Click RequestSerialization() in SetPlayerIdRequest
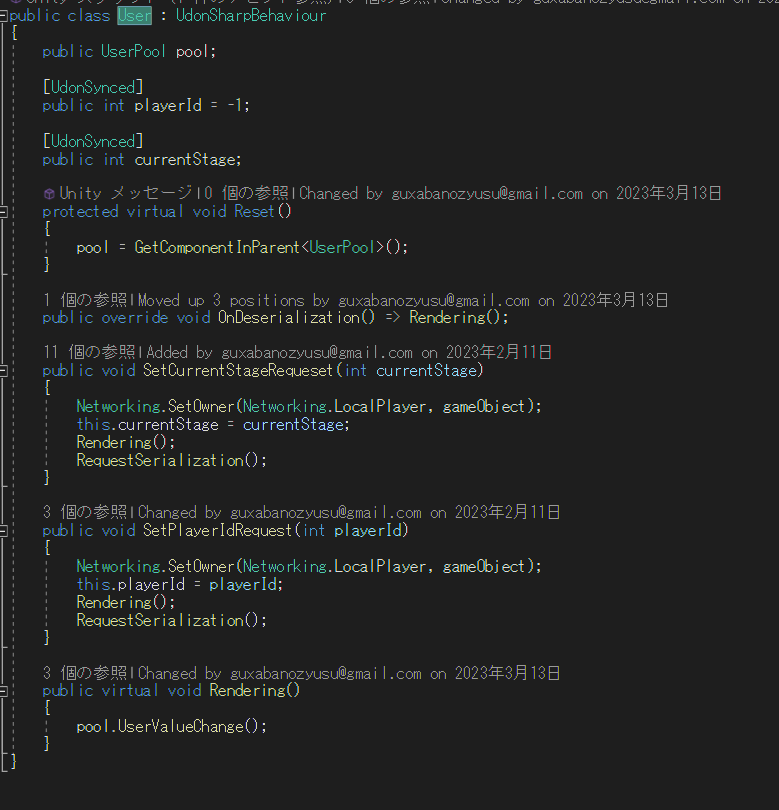Viewport: 779px width, 810px height. tap(172, 620)
